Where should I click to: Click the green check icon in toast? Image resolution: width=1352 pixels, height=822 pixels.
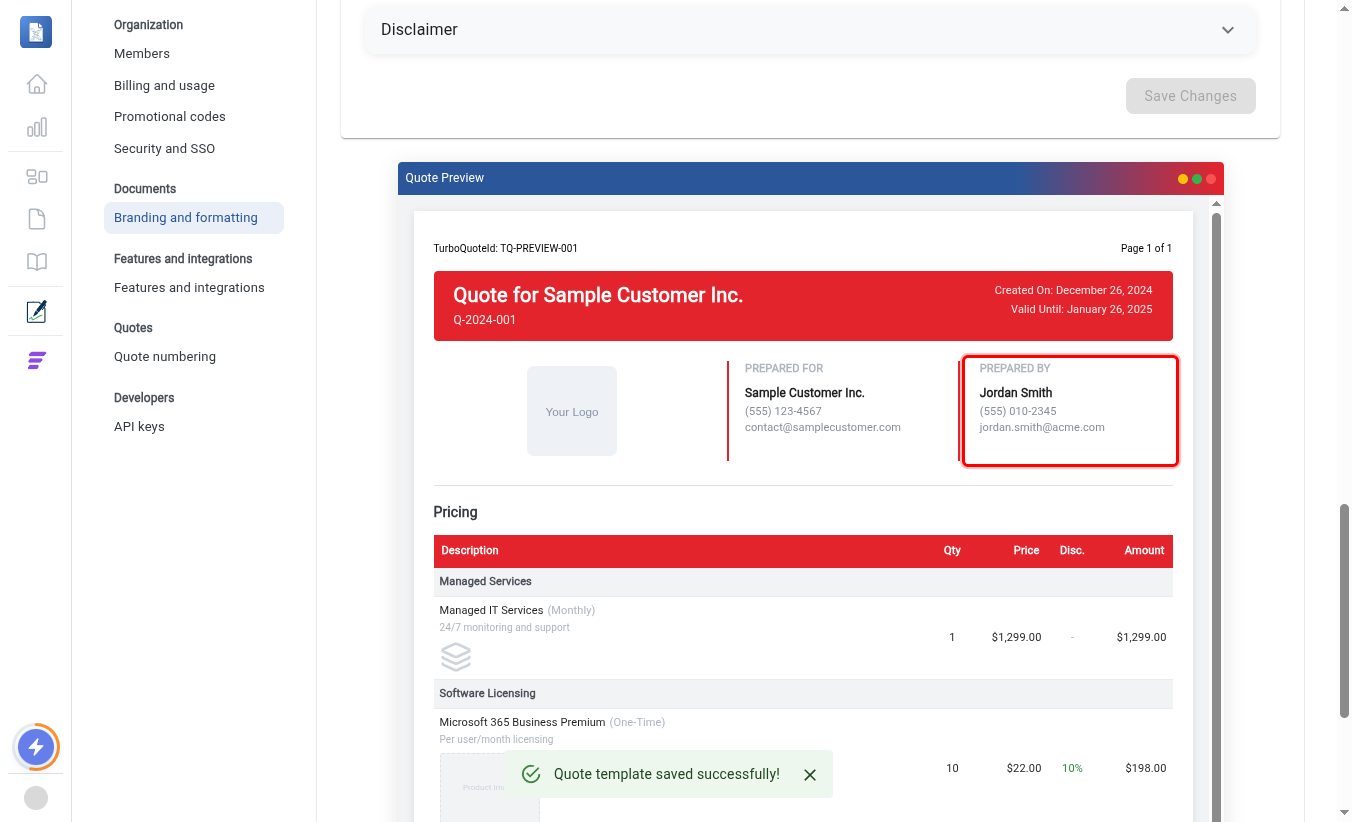pyautogui.click(x=531, y=774)
